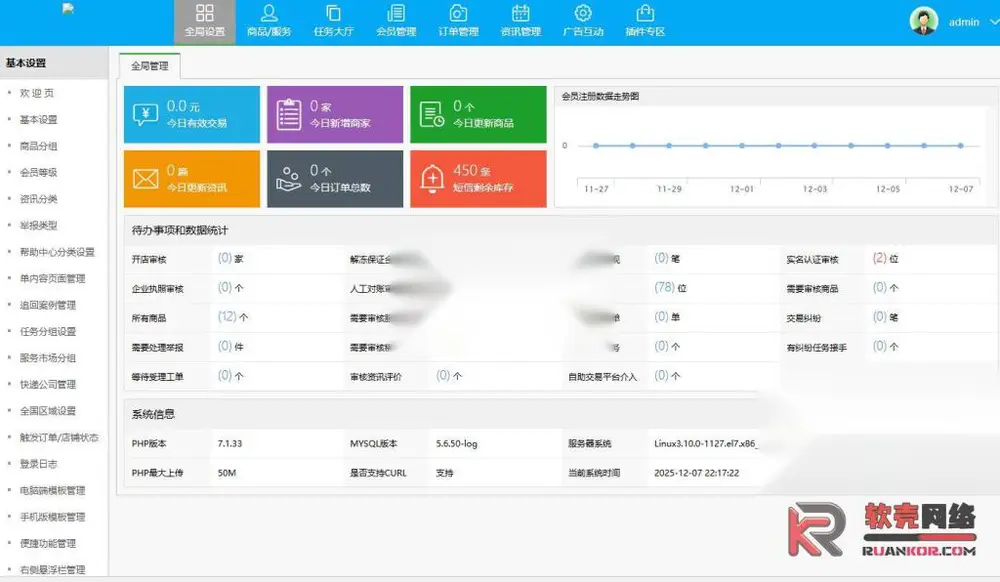Click the MYSQL version value 5.6.50-log
Image resolution: width=1000 pixels, height=582 pixels.
[x=457, y=444]
